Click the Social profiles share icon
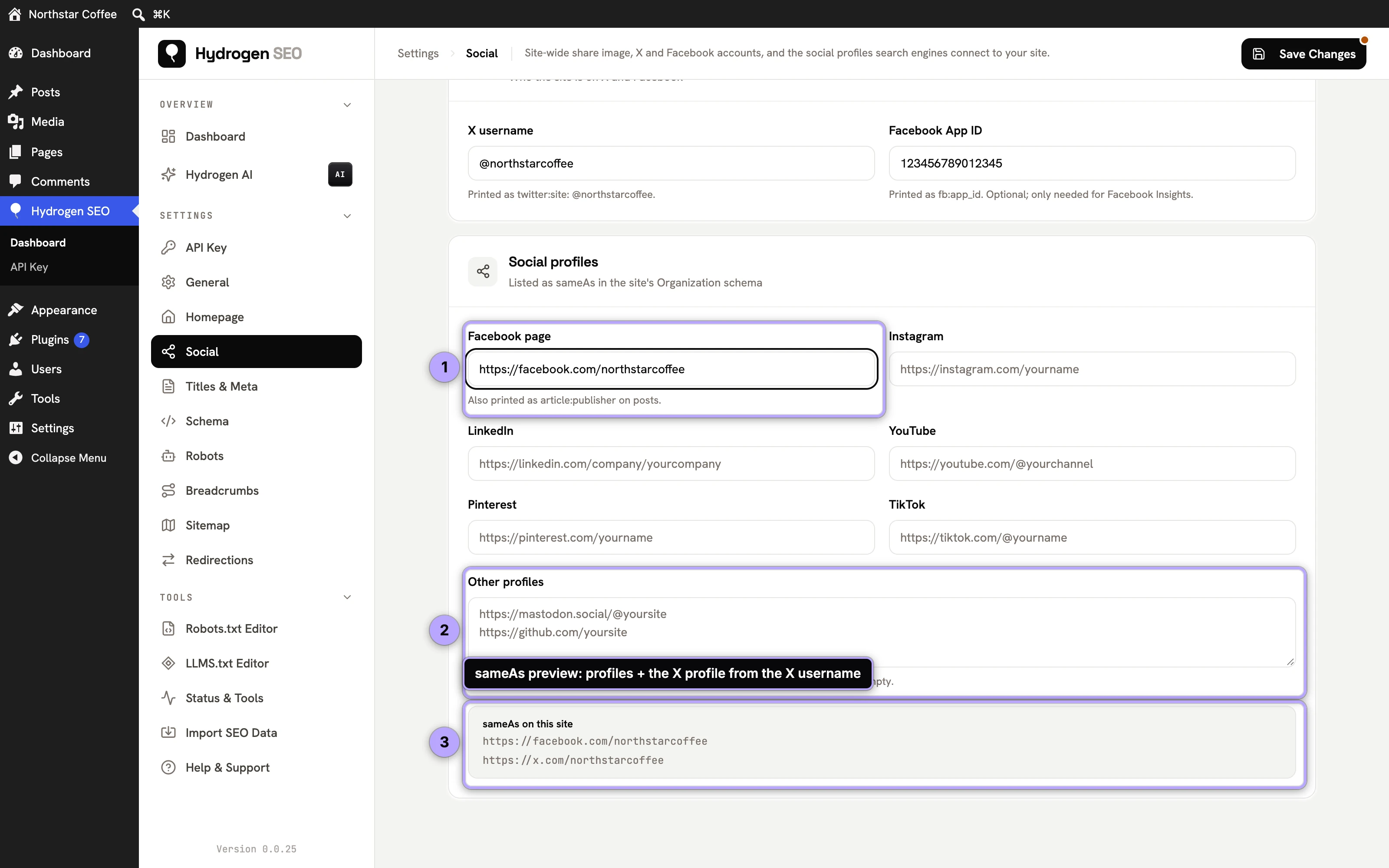 tap(483, 272)
